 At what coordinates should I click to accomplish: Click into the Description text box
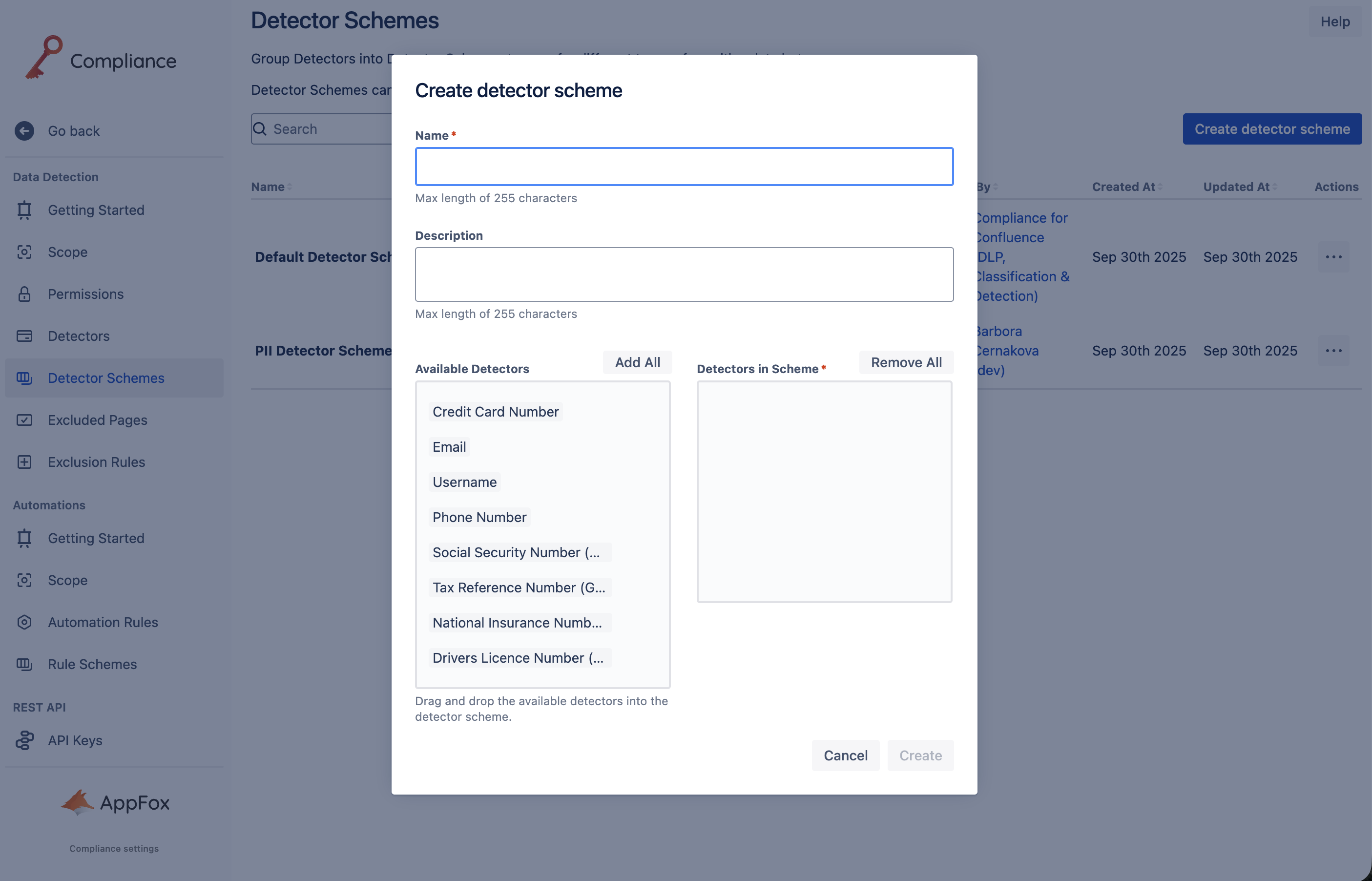click(684, 274)
